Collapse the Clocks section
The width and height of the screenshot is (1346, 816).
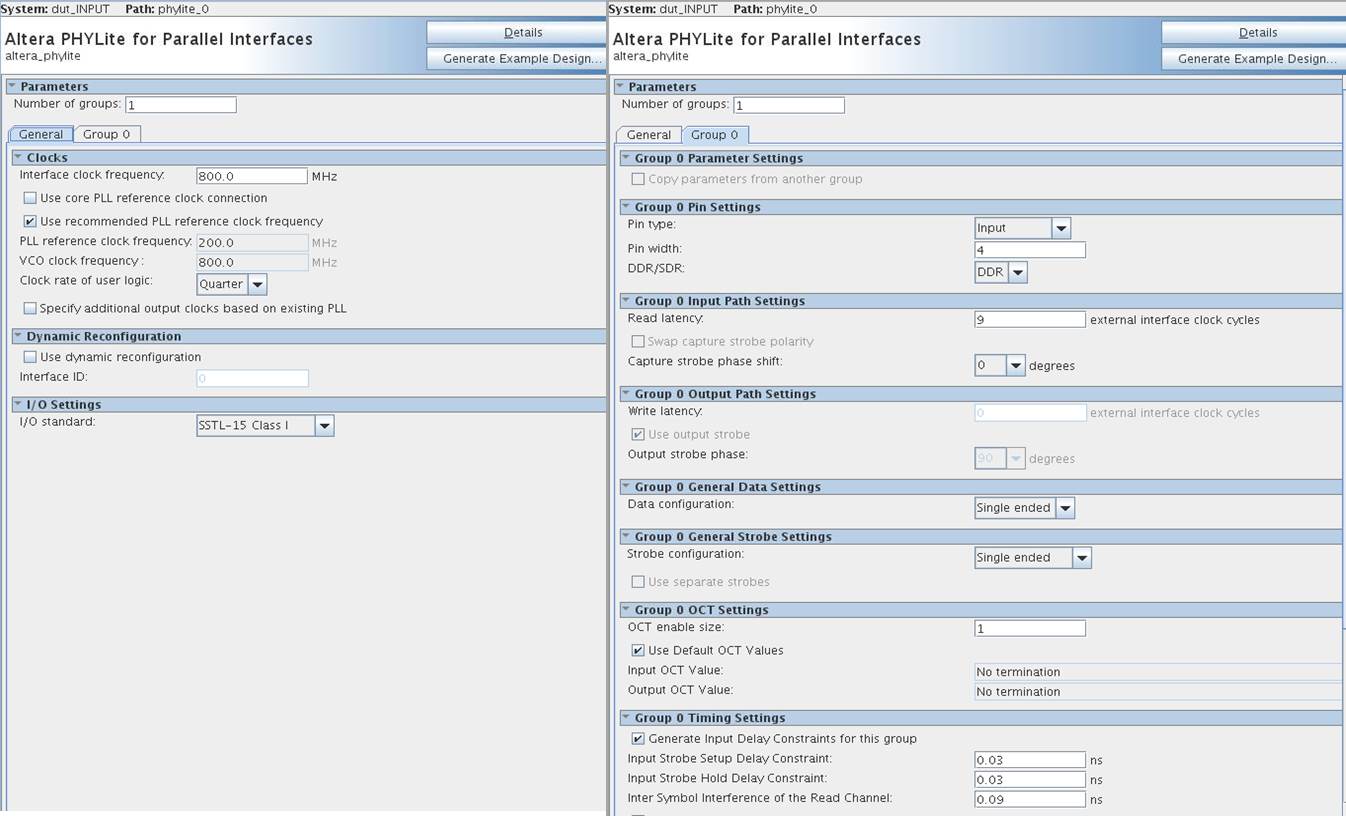point(18,158)
